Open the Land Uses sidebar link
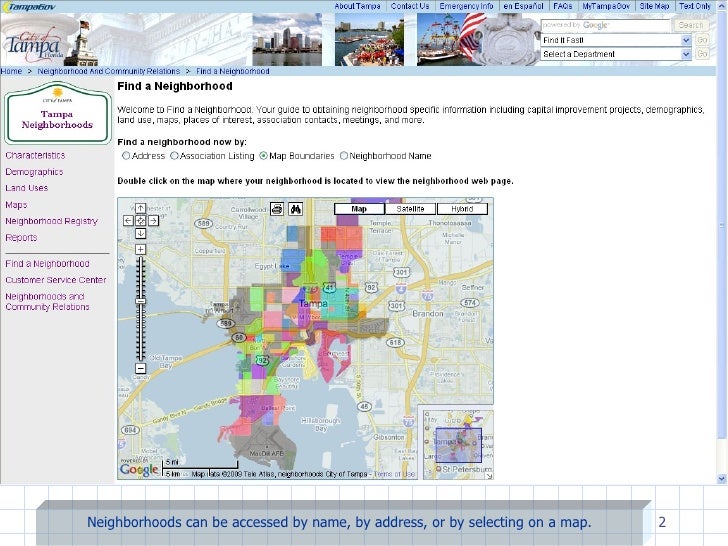The image size is (728, 546). tap(26, 188)
